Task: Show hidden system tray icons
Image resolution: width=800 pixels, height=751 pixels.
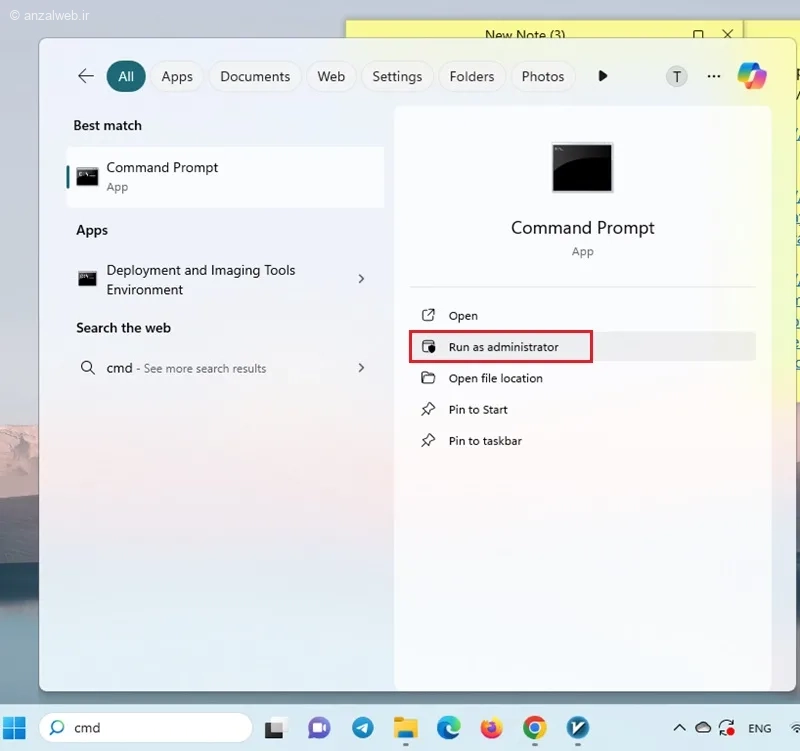Action: click(x=679, y=728)
